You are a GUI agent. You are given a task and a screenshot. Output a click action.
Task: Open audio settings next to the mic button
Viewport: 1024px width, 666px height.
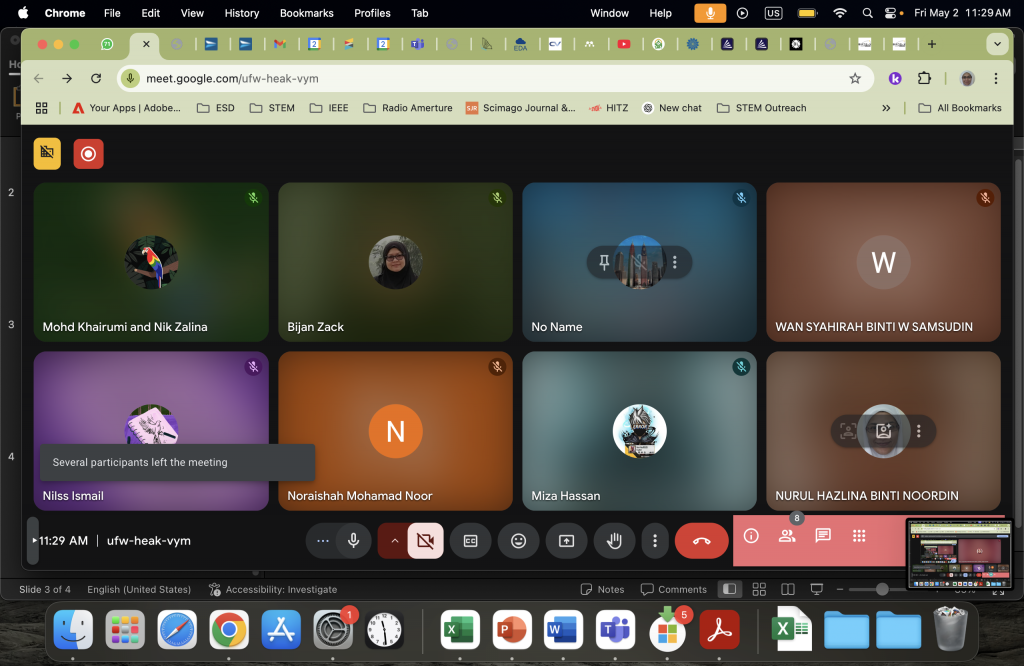pos(322,541)
